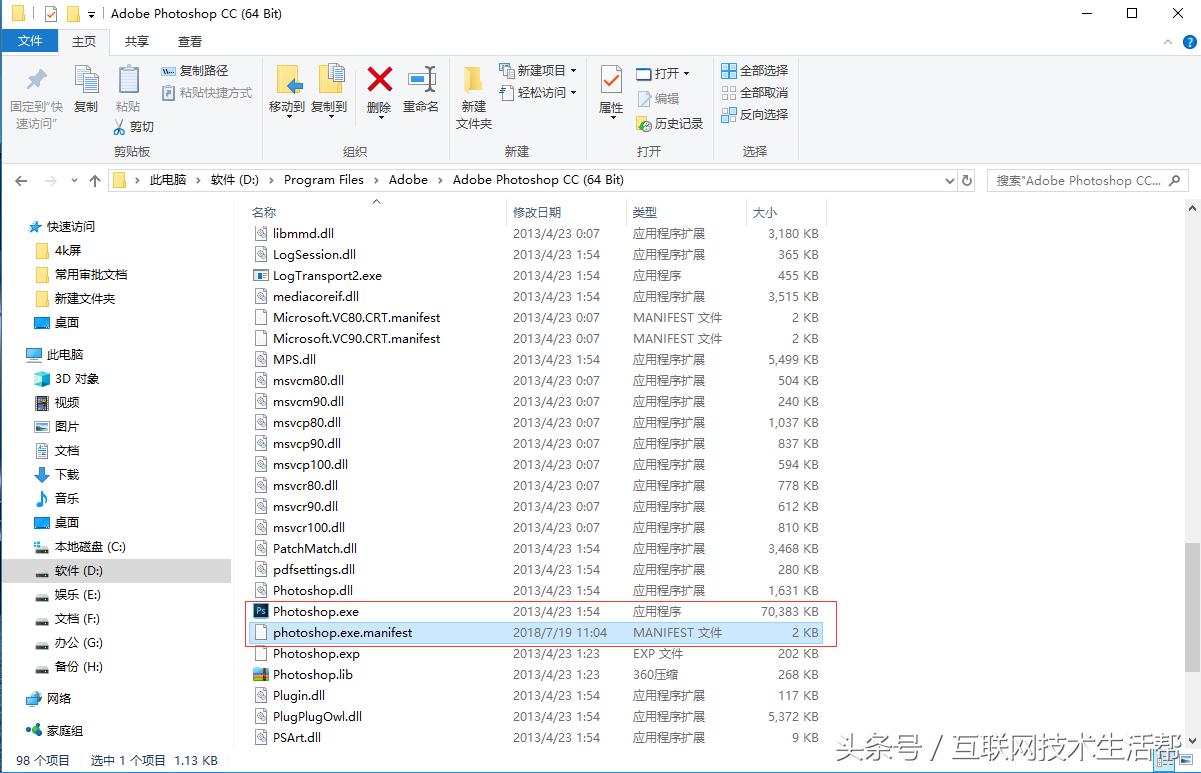Click the Back navigation arrow
This screenshot has height=773, width=1201.
pos(22,181)
